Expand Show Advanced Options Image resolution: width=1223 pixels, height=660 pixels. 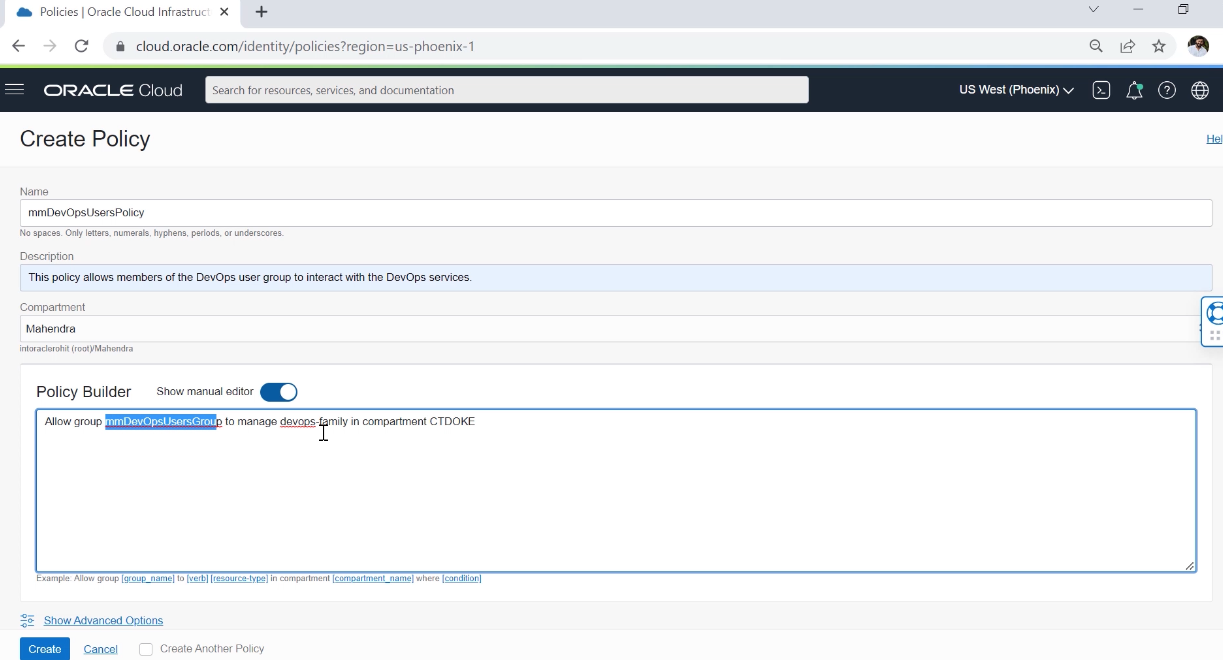(103, 621)
